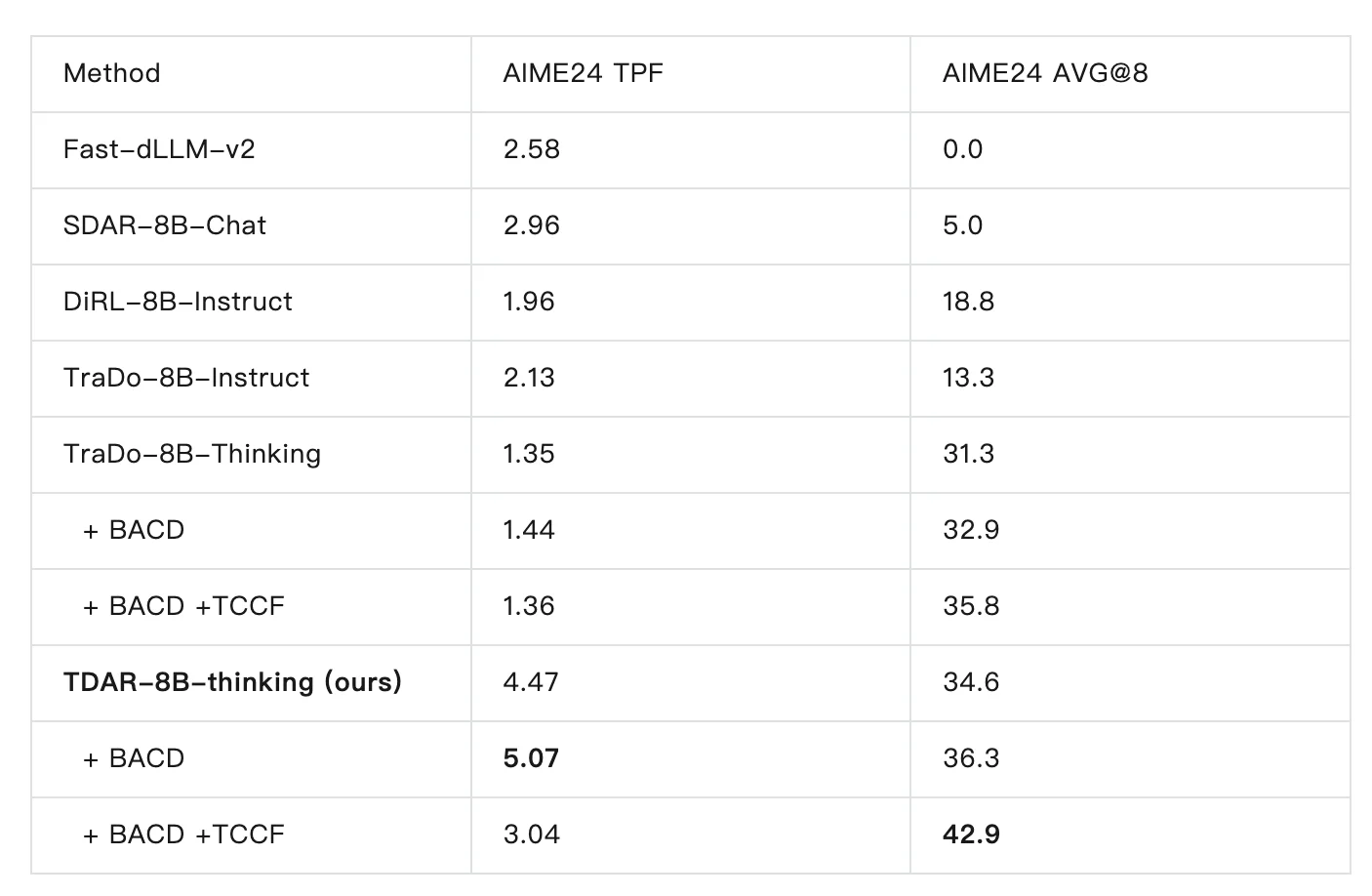Click the 35.8 AVG@8 value

click(971, 606)
